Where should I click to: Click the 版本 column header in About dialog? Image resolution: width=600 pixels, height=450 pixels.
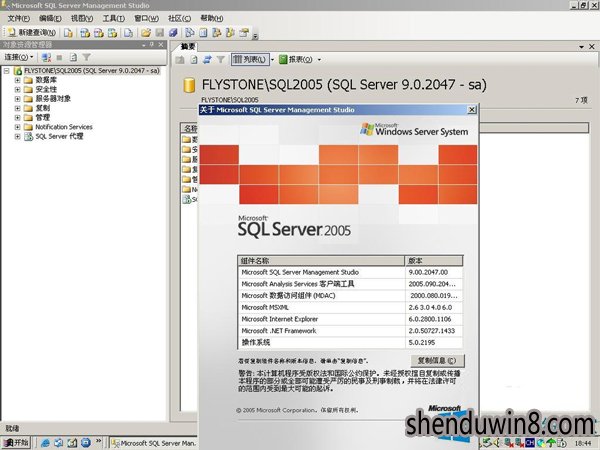[434, 261]
